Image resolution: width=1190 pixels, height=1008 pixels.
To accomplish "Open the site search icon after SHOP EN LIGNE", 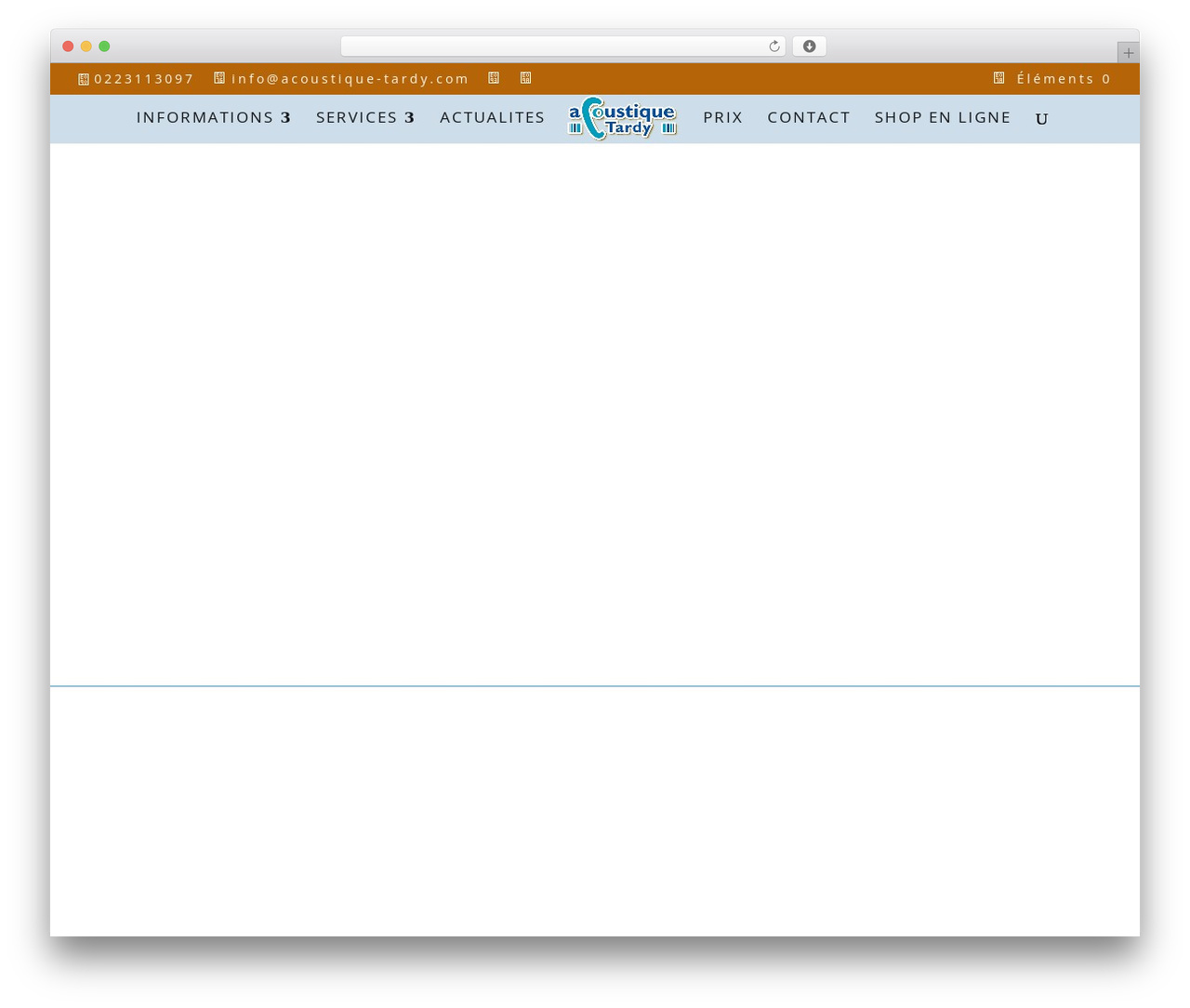I will (1042, 119).
